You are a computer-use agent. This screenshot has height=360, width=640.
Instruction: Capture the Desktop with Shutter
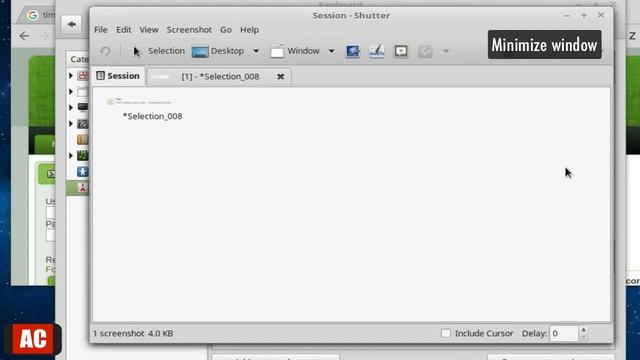coord(218,51)
